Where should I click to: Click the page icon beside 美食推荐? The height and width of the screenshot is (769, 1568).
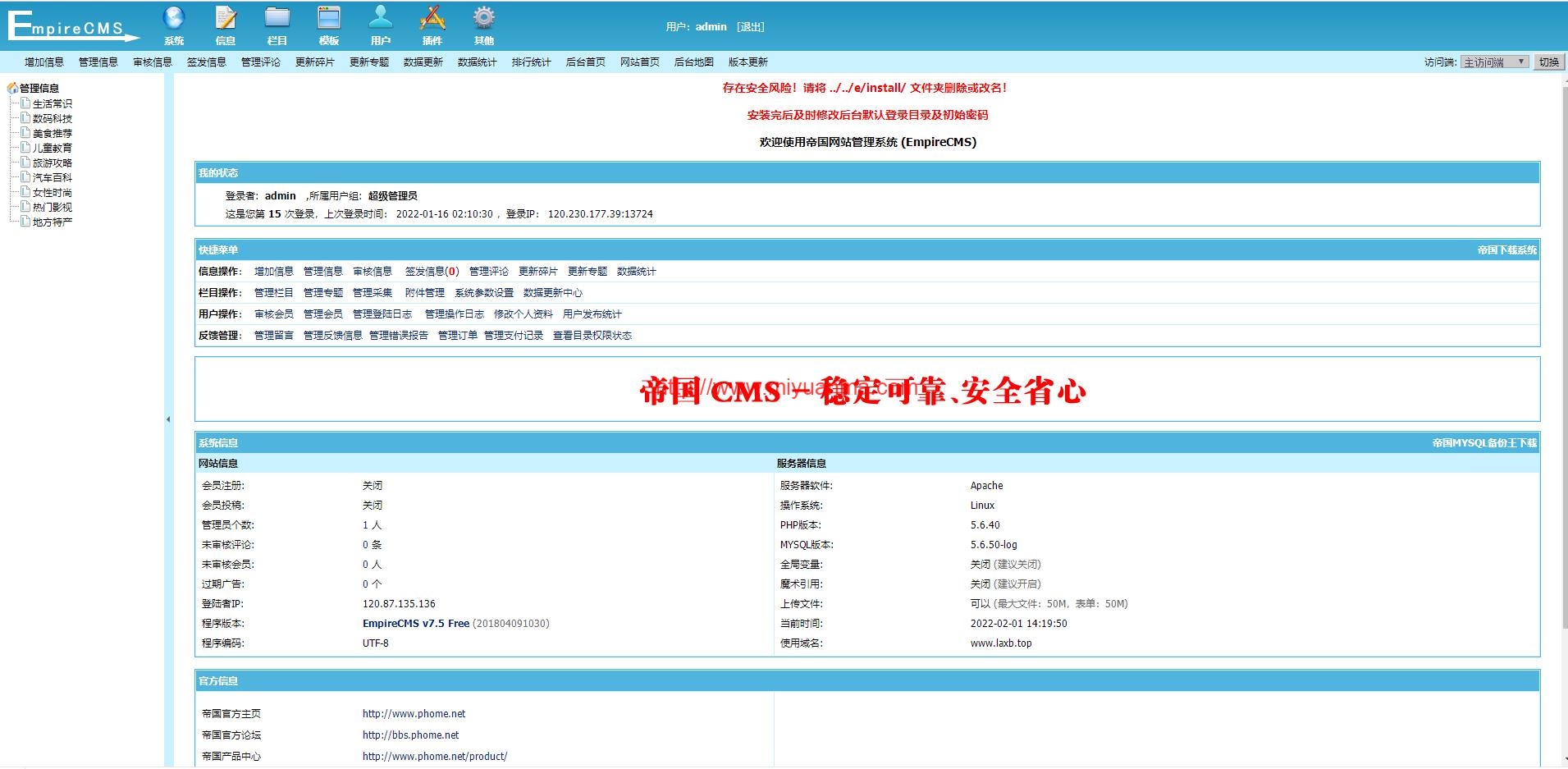[25, 133]
